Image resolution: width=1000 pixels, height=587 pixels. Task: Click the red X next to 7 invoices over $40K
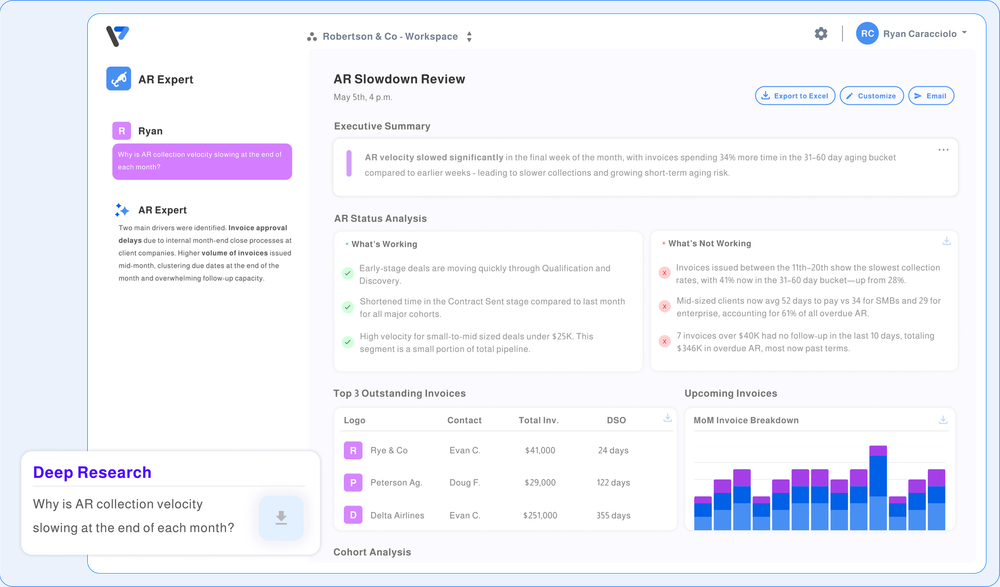pyautogui.click(x=665, y=341)
